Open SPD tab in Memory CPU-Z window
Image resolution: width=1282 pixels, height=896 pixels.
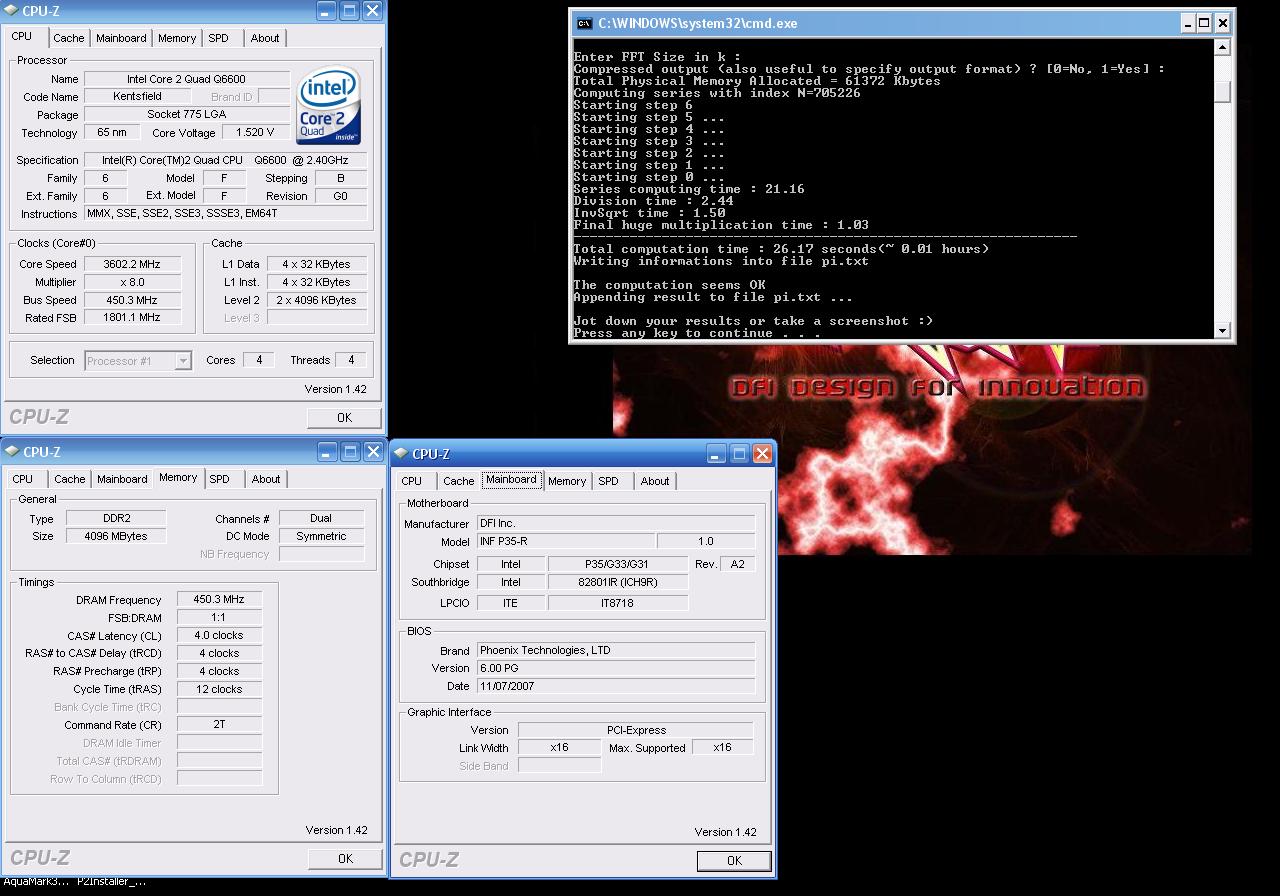tap(219, 479)
